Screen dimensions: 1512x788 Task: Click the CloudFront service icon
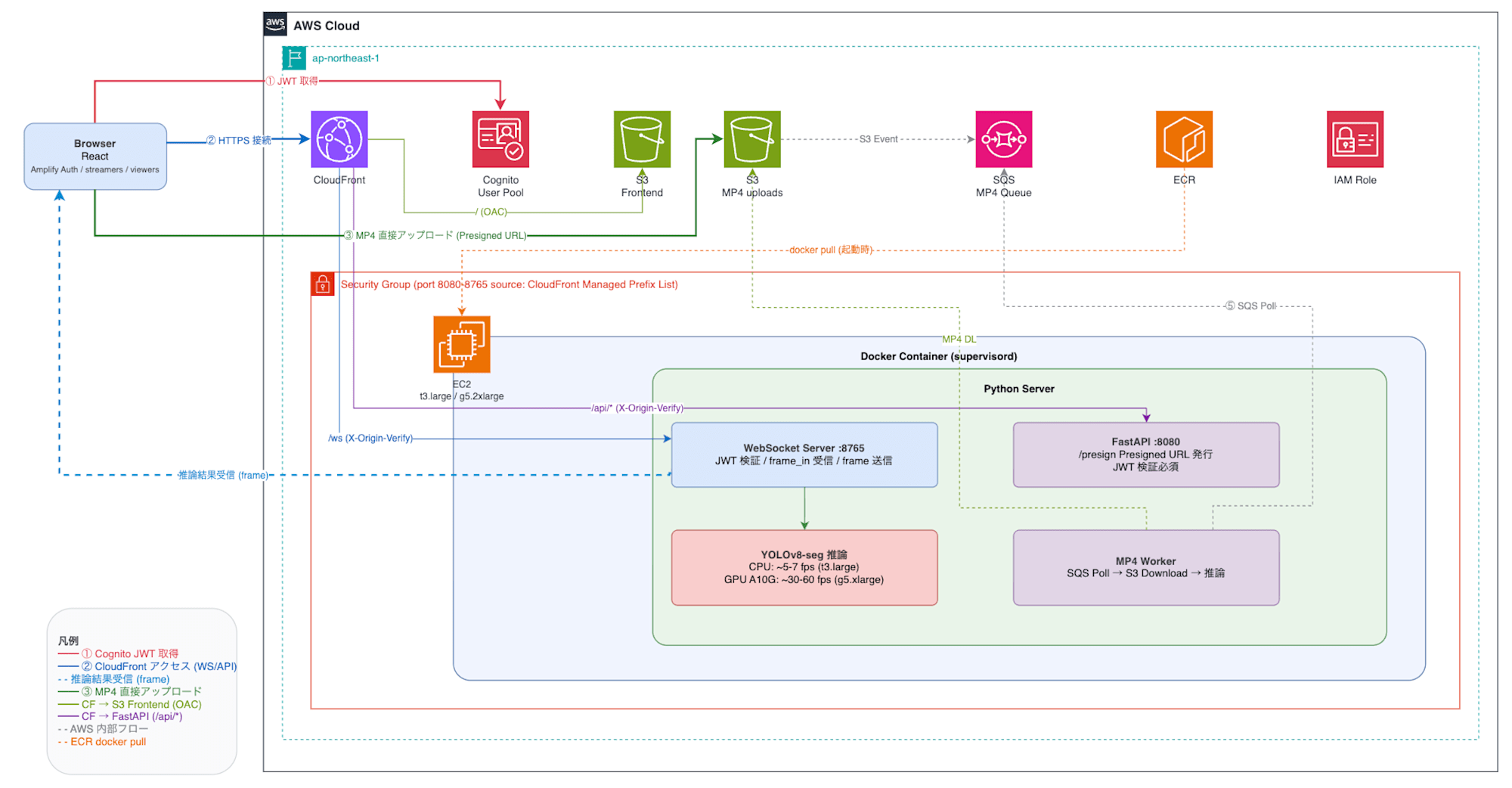pos(339,139)
